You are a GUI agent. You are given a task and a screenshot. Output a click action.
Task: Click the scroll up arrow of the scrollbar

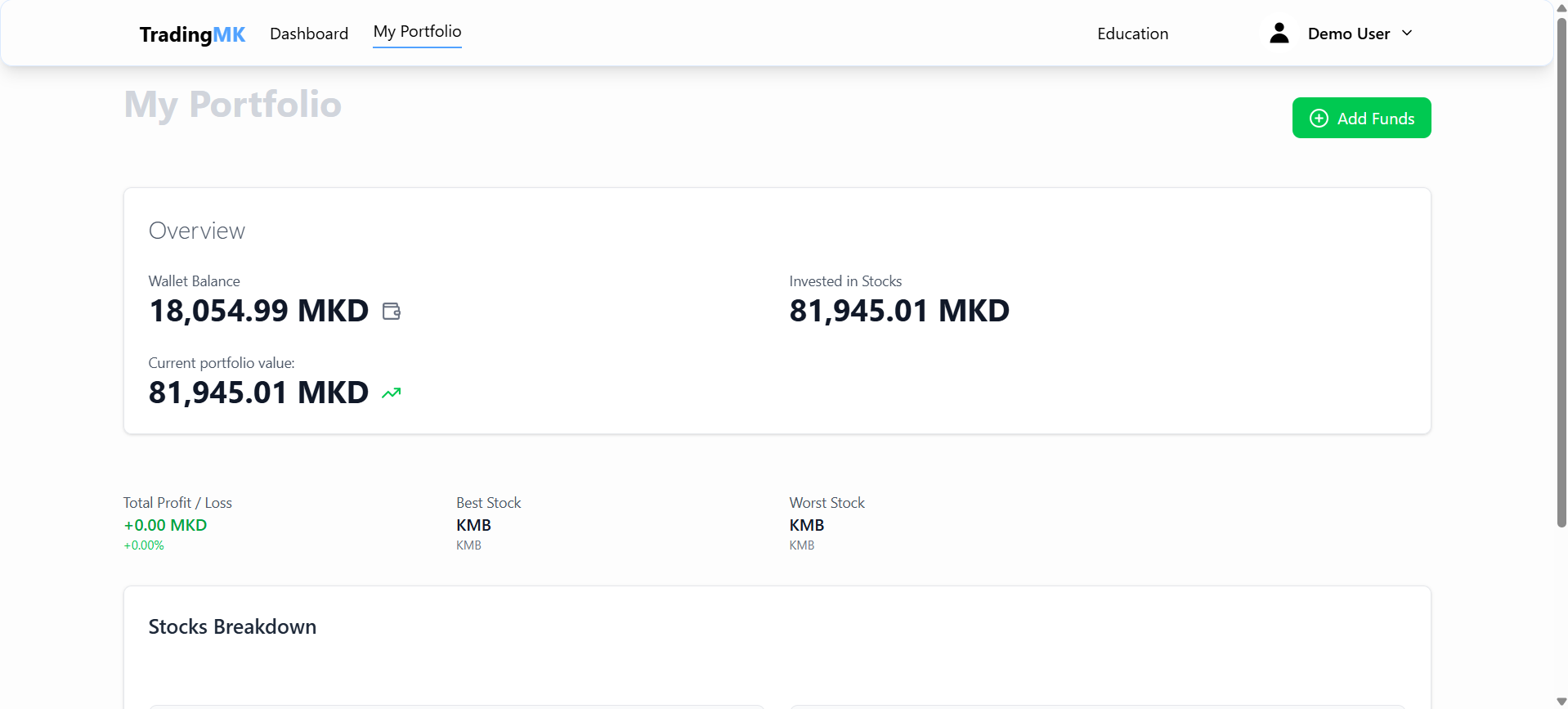point(1561,7)
